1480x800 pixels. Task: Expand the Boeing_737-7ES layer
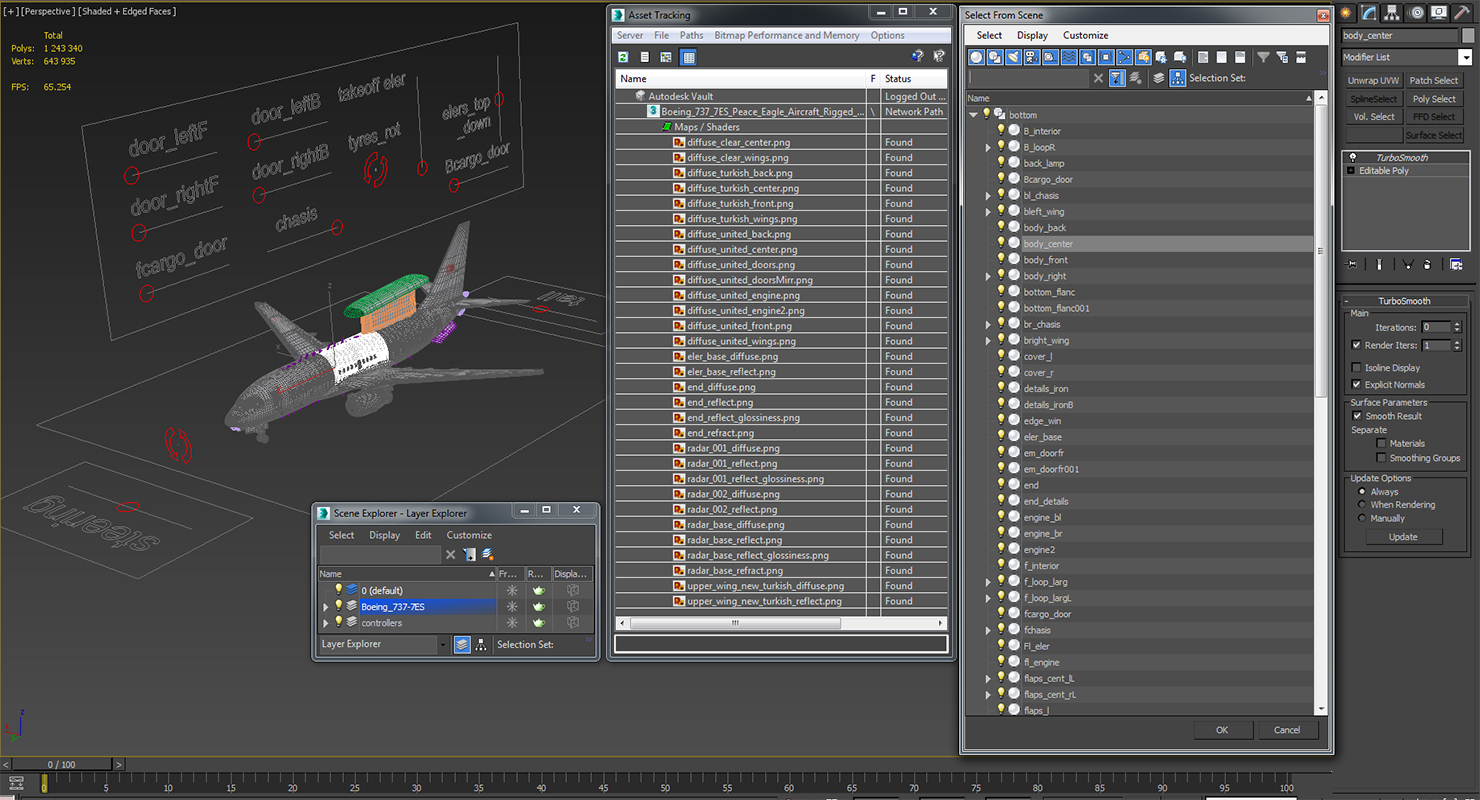[x=325, y=607]
